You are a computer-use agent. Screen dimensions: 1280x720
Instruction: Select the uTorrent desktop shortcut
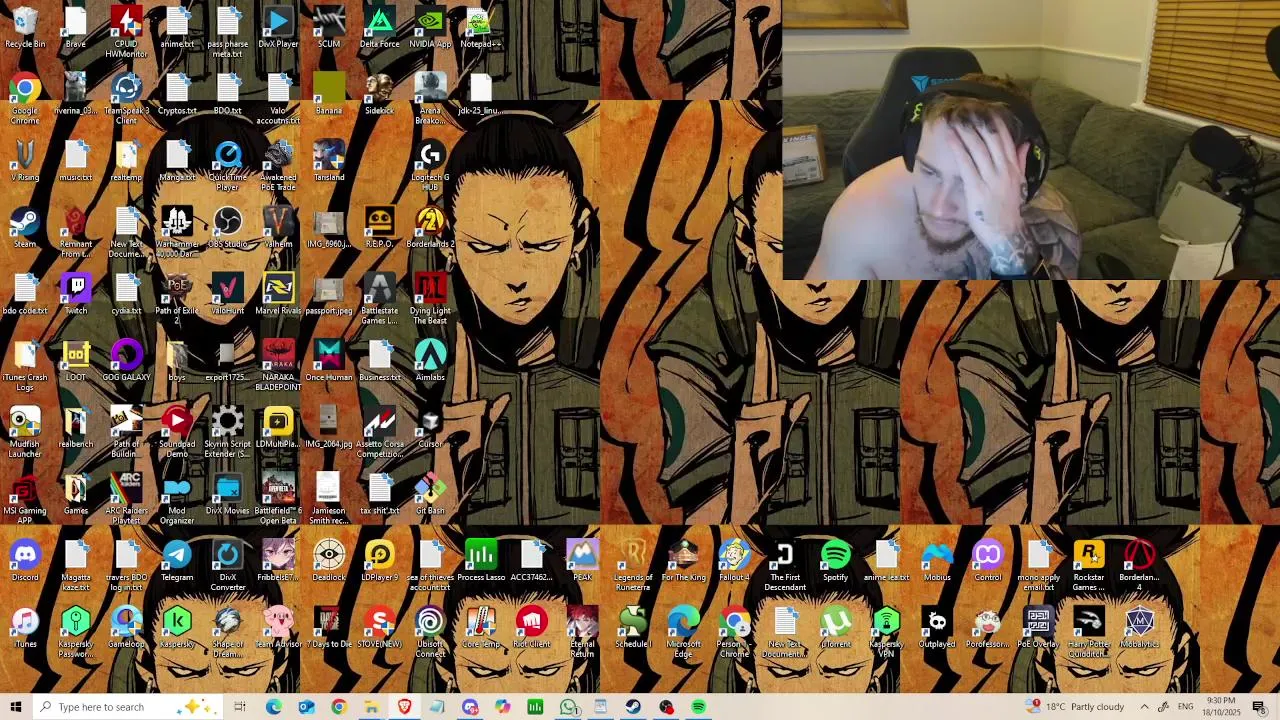[x=835, y=627]
